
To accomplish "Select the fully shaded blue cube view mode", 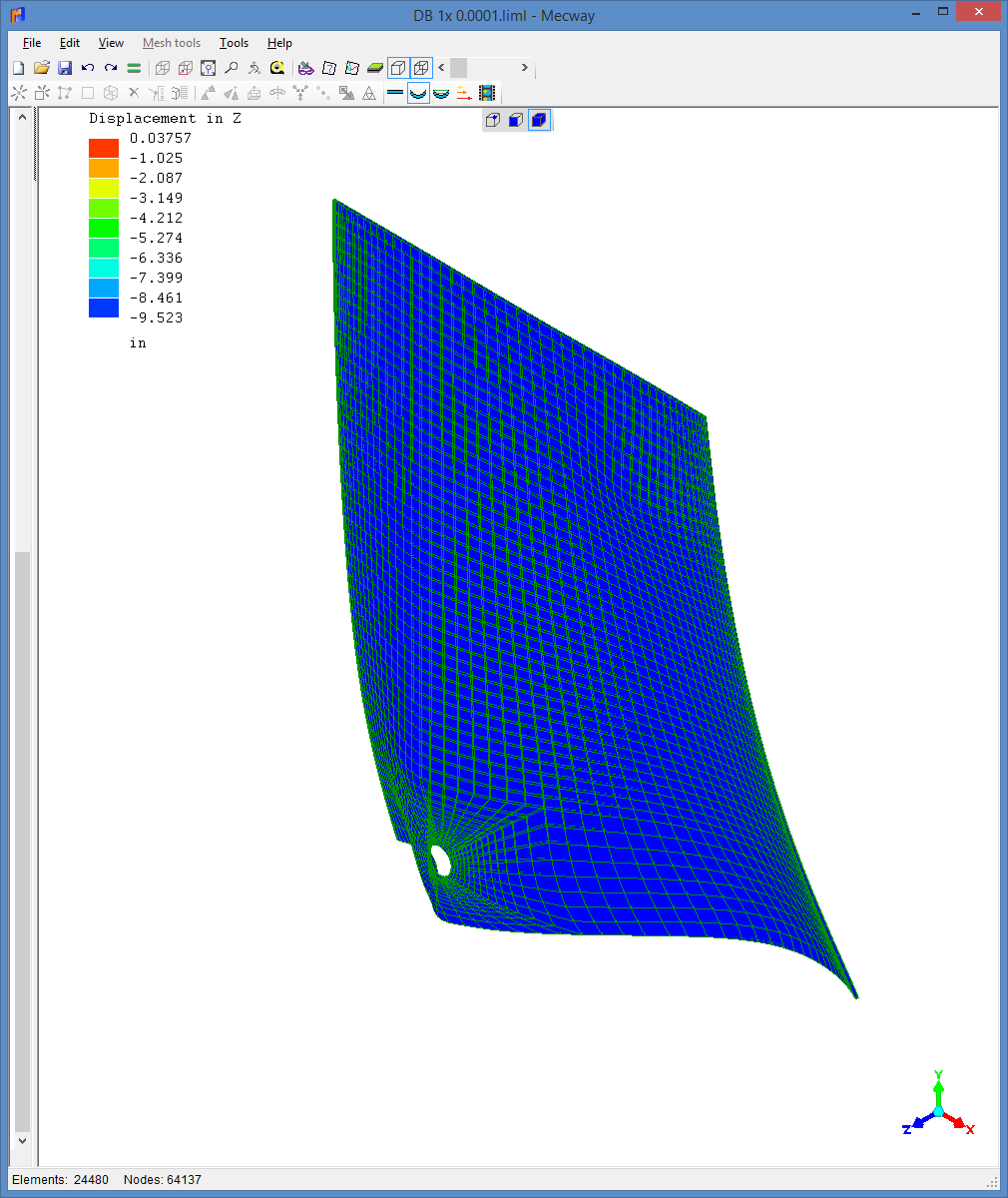I will coord(539,121).
